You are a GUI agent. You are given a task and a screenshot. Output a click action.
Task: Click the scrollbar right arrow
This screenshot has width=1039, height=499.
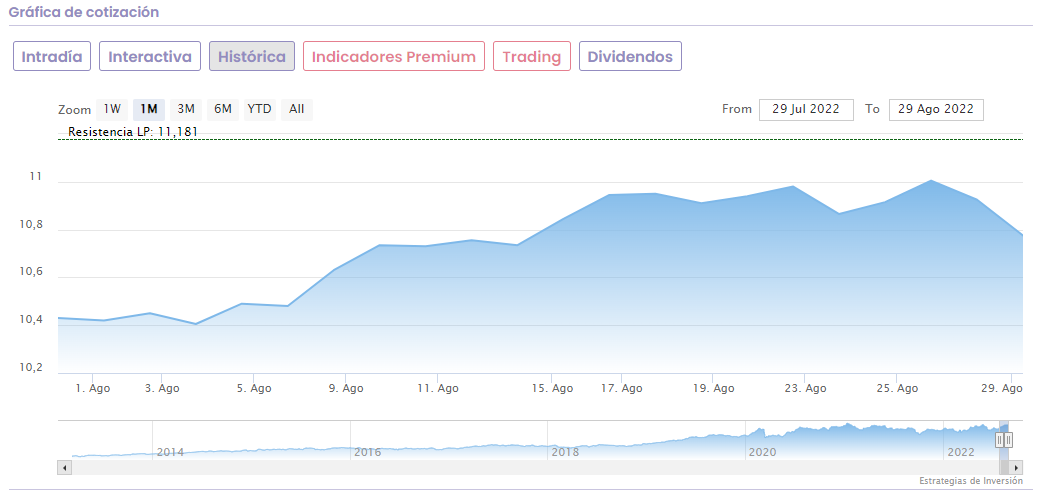pos(1016,467)
